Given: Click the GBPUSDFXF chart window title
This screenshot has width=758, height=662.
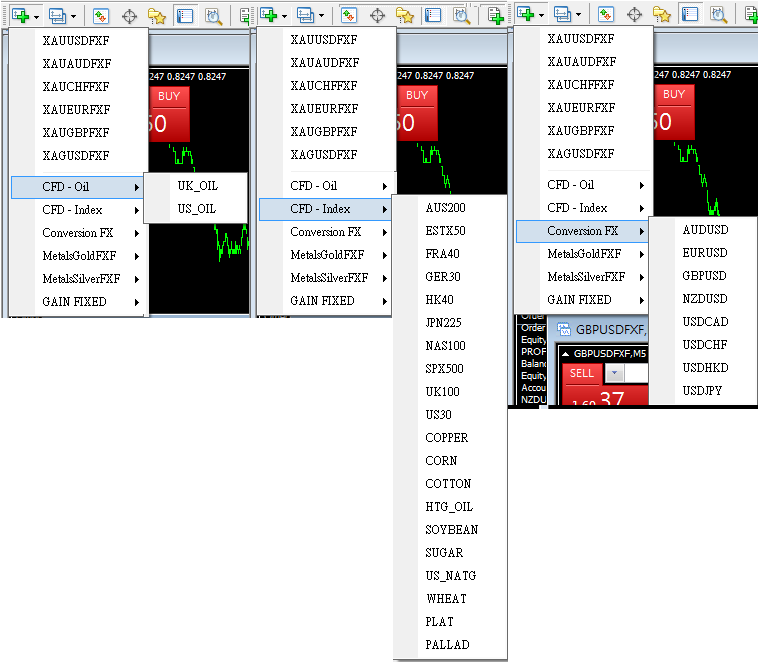Looking at the screenshot, I should click(x=610, y=330).
